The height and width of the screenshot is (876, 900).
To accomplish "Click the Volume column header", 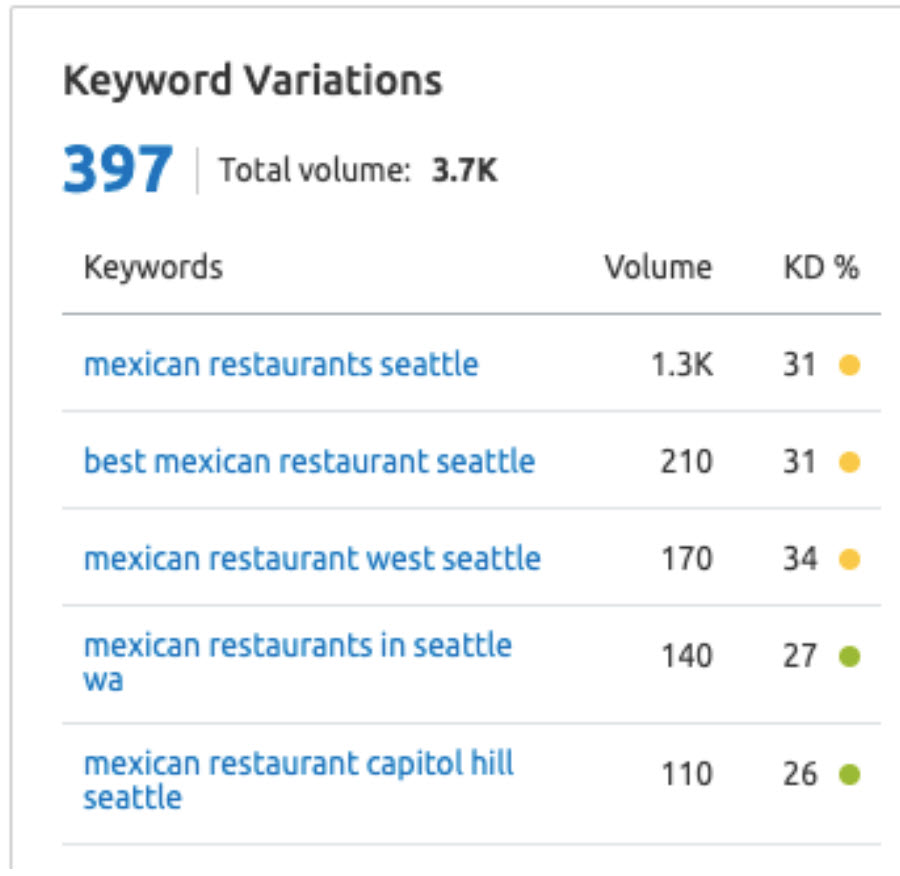I will click(658, 268).
